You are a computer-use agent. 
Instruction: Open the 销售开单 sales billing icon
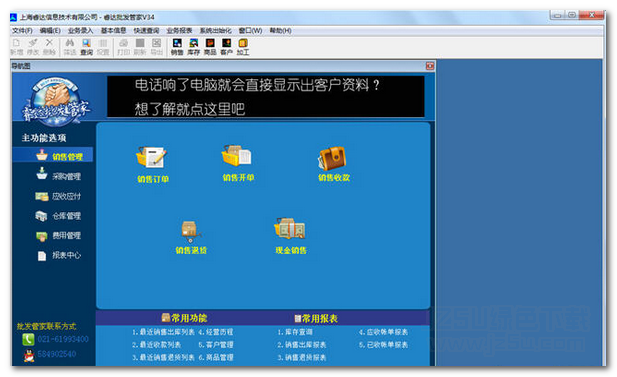237,156
